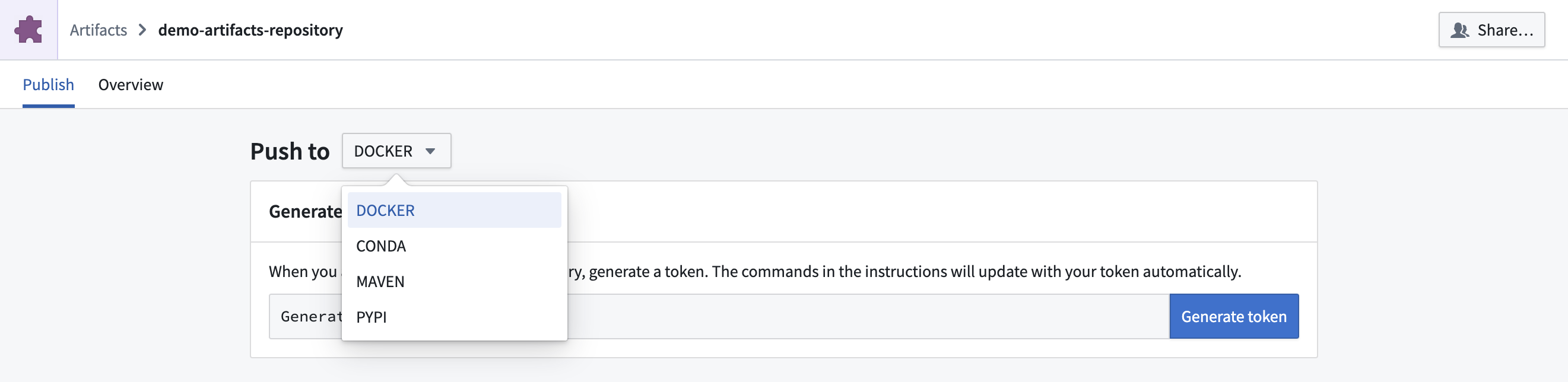Click the breadcrumb chevron after Artifacts
Image resolution: width=1568 pixels, height=382 pixels.
[x=142, y=29]
